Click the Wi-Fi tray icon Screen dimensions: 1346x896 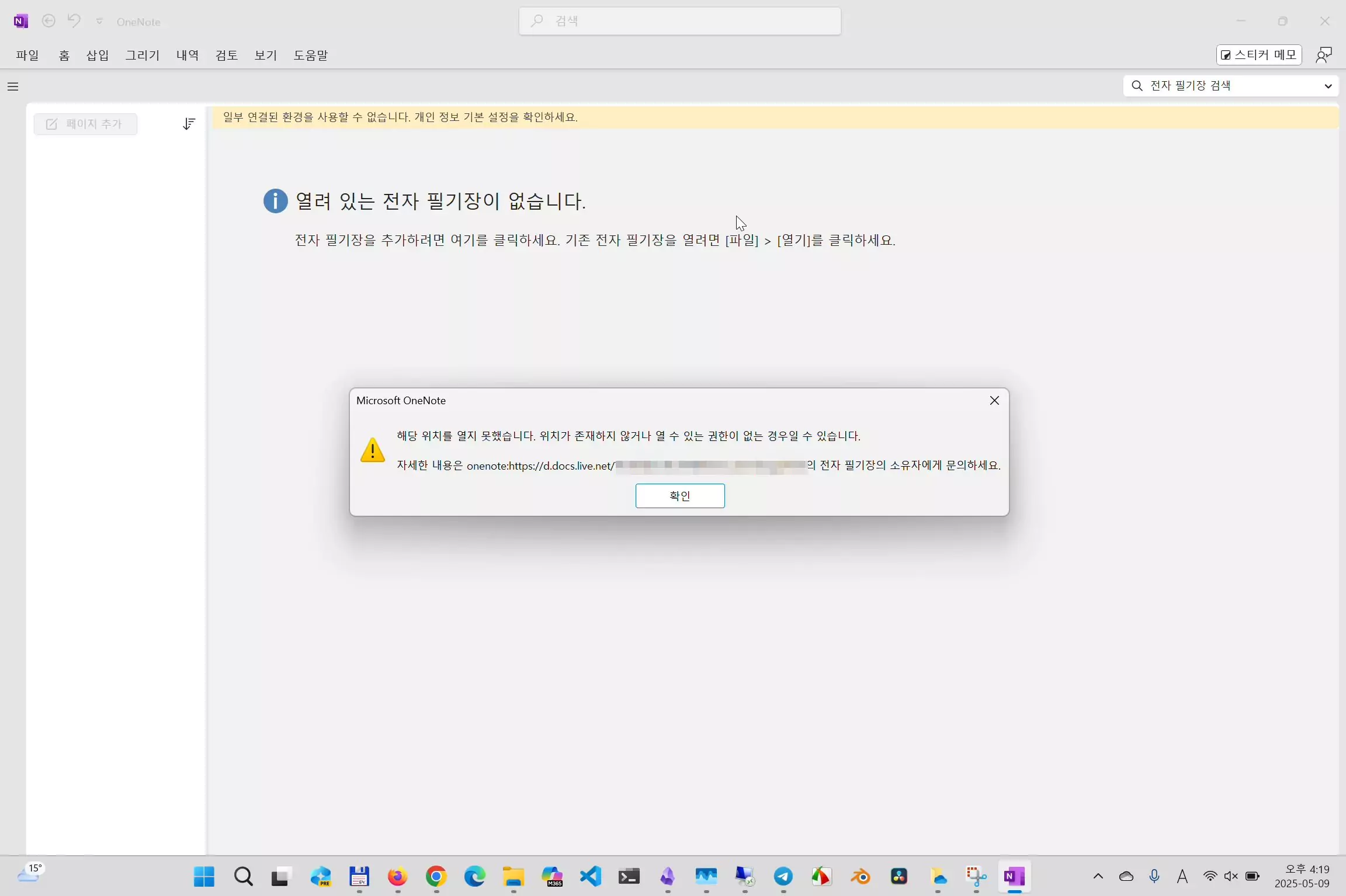(x=1210, y=876)
